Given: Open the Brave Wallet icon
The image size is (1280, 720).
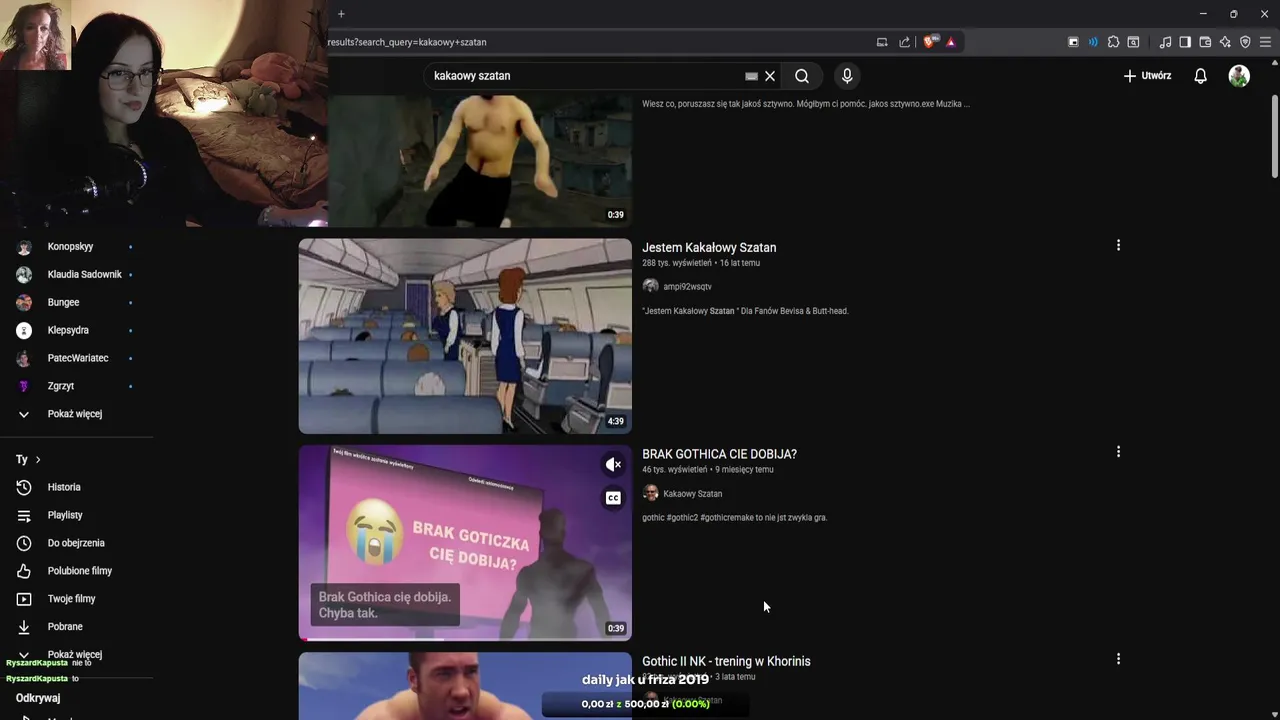Looking at the screenshot, I should [1205, 42].
